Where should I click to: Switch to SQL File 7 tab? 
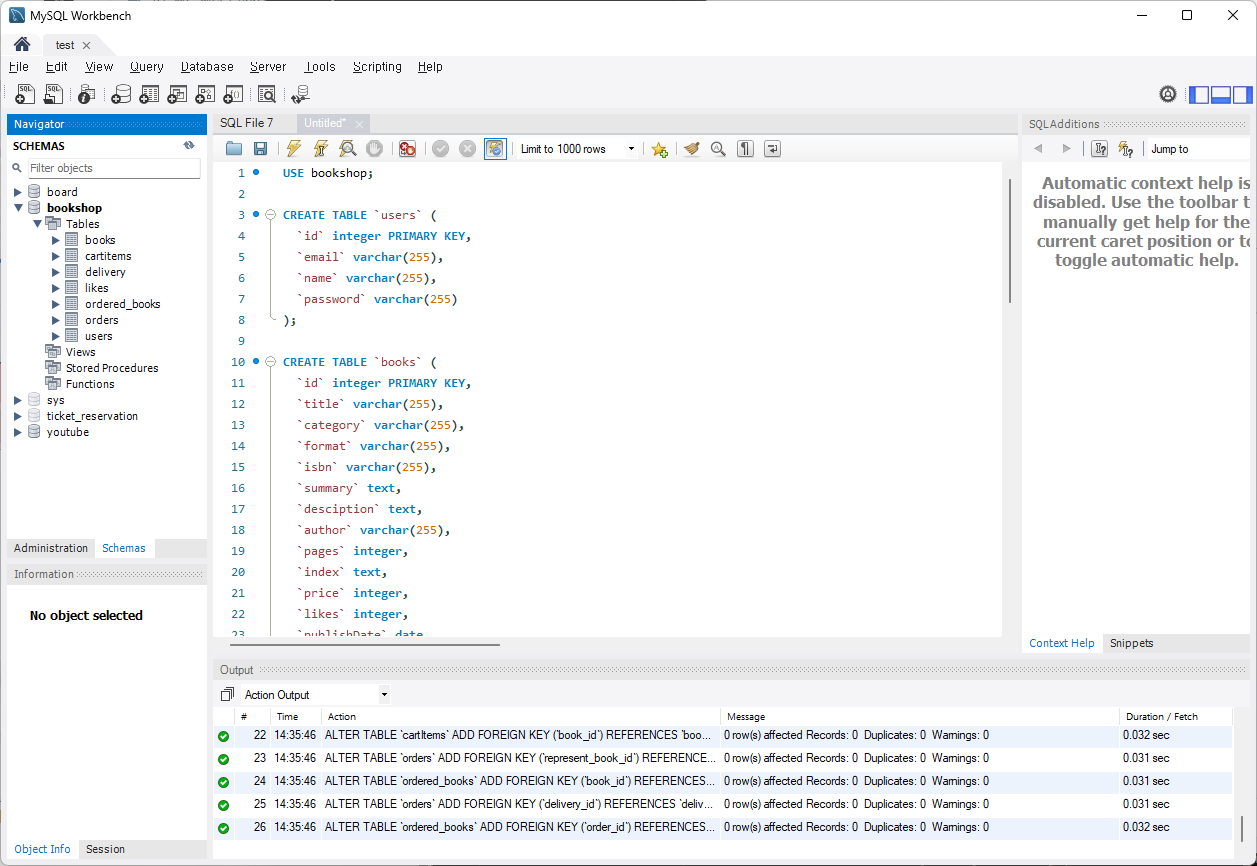pyautogui.click(x=246, y=123)
